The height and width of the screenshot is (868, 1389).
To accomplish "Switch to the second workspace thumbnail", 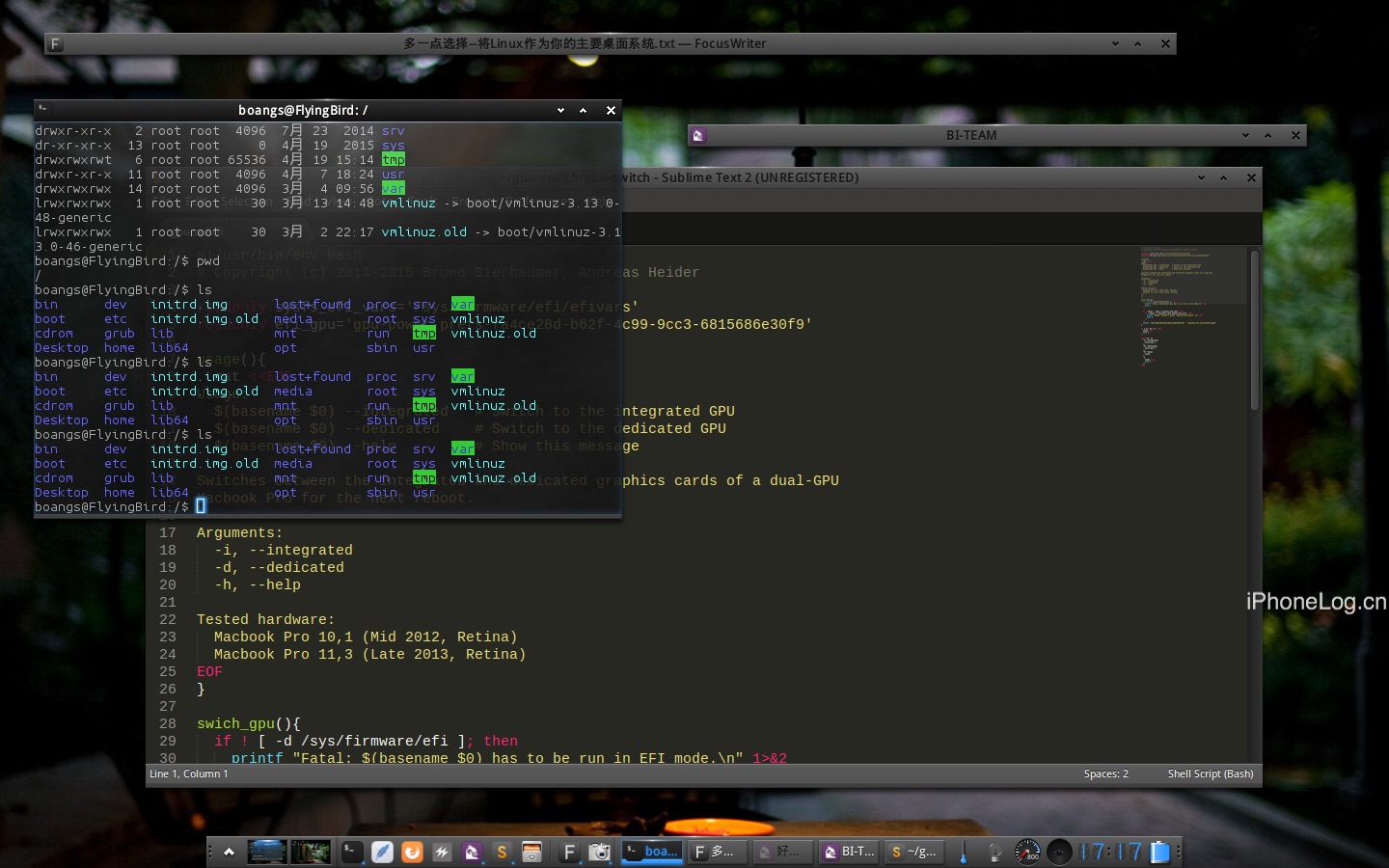I will point(311,852).
